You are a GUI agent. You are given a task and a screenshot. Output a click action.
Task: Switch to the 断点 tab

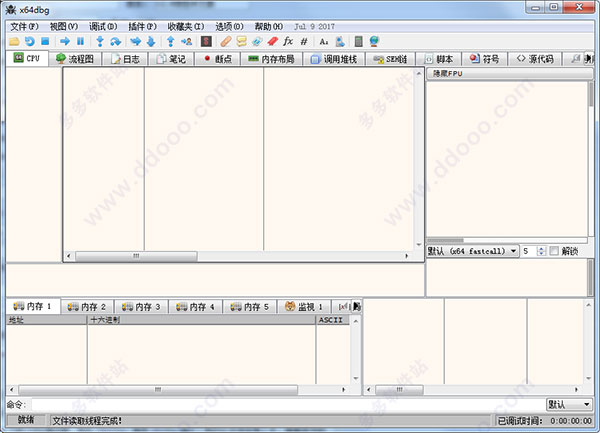(217, 59)
